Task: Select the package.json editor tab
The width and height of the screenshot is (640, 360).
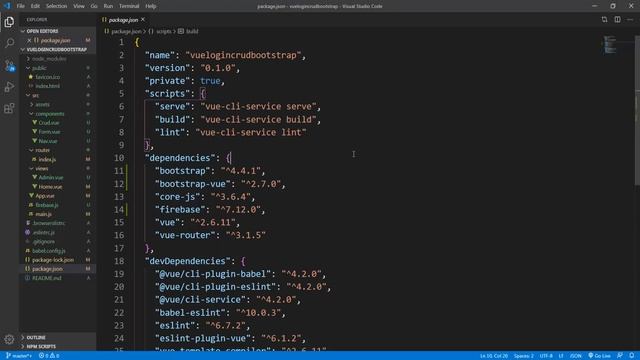Action: coord(123,20)
